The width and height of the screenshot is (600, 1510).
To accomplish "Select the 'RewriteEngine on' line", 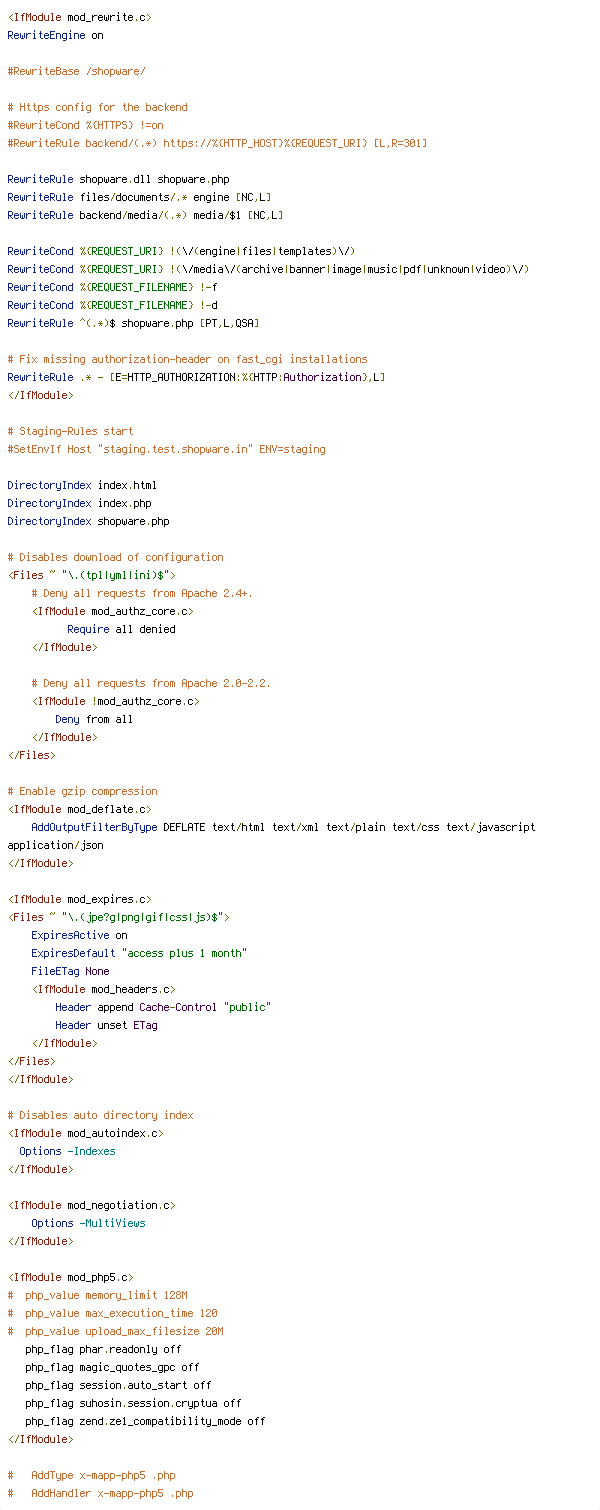I will (x=55, y=35).
